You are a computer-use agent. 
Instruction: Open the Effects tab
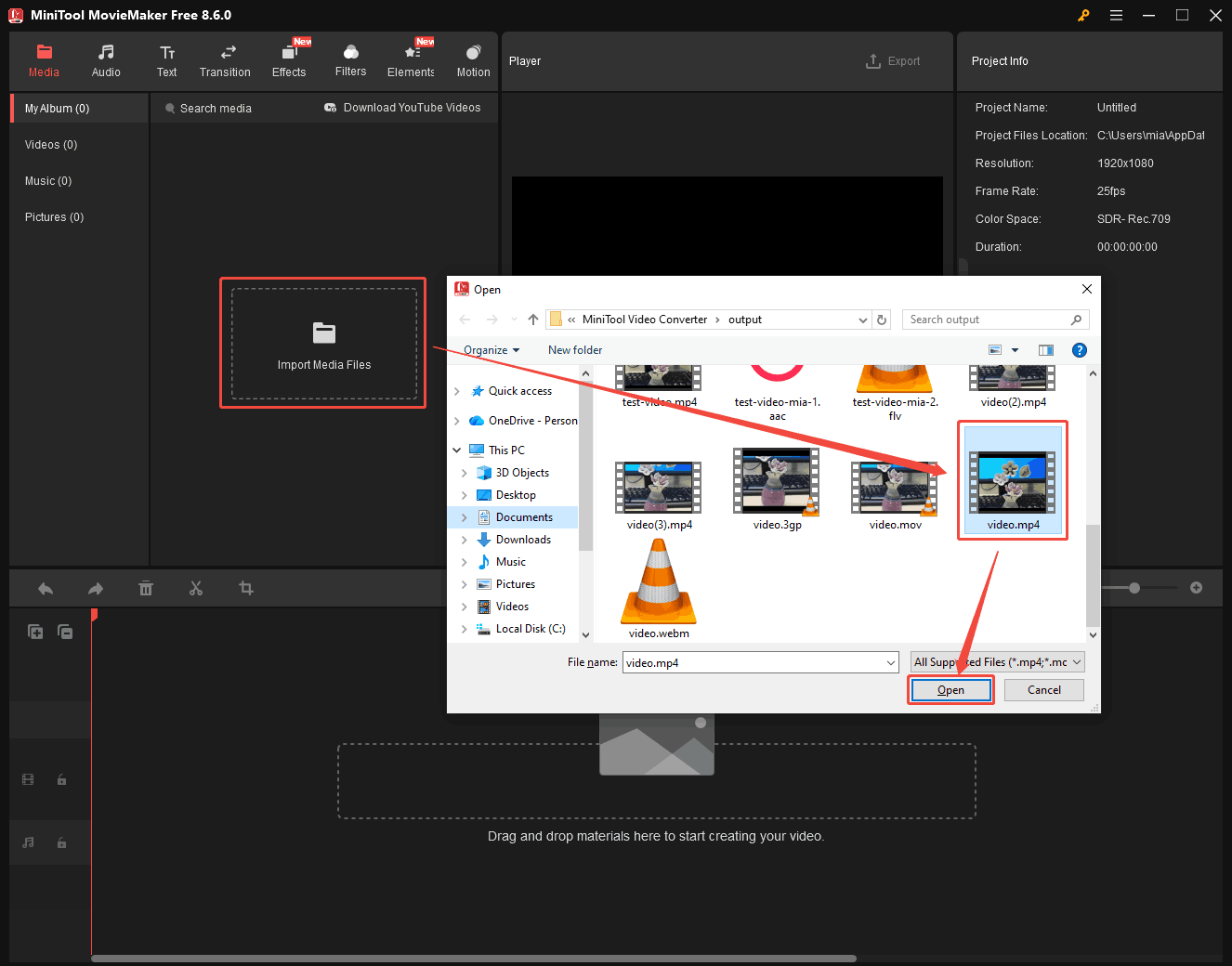(x=289, y=61)
